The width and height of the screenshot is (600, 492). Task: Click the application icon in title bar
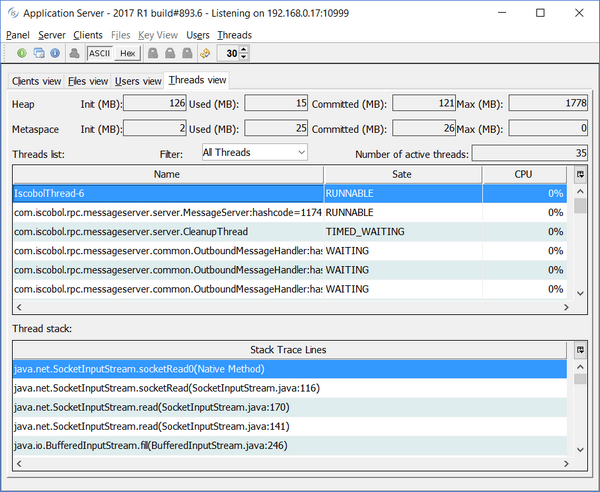(15, 14)
